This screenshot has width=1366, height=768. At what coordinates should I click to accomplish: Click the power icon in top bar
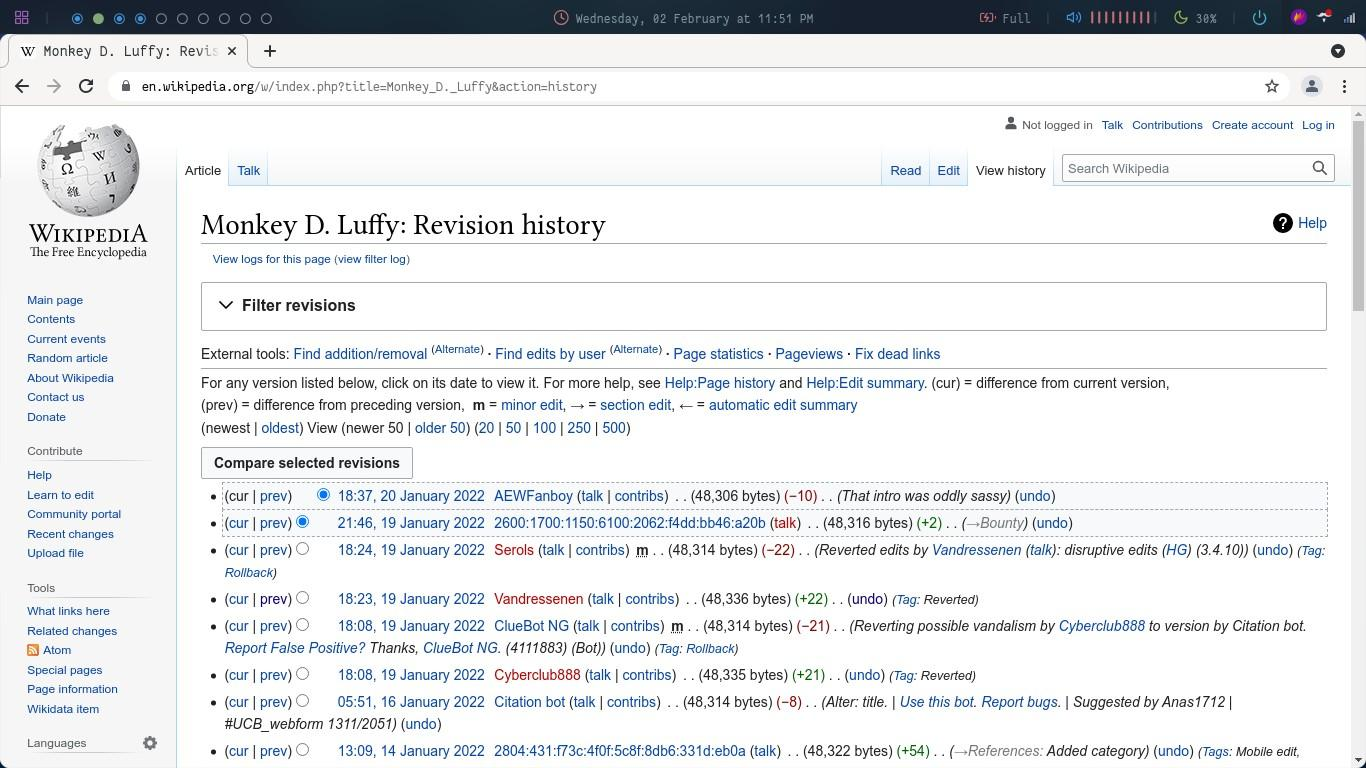tap(1259, 18)
